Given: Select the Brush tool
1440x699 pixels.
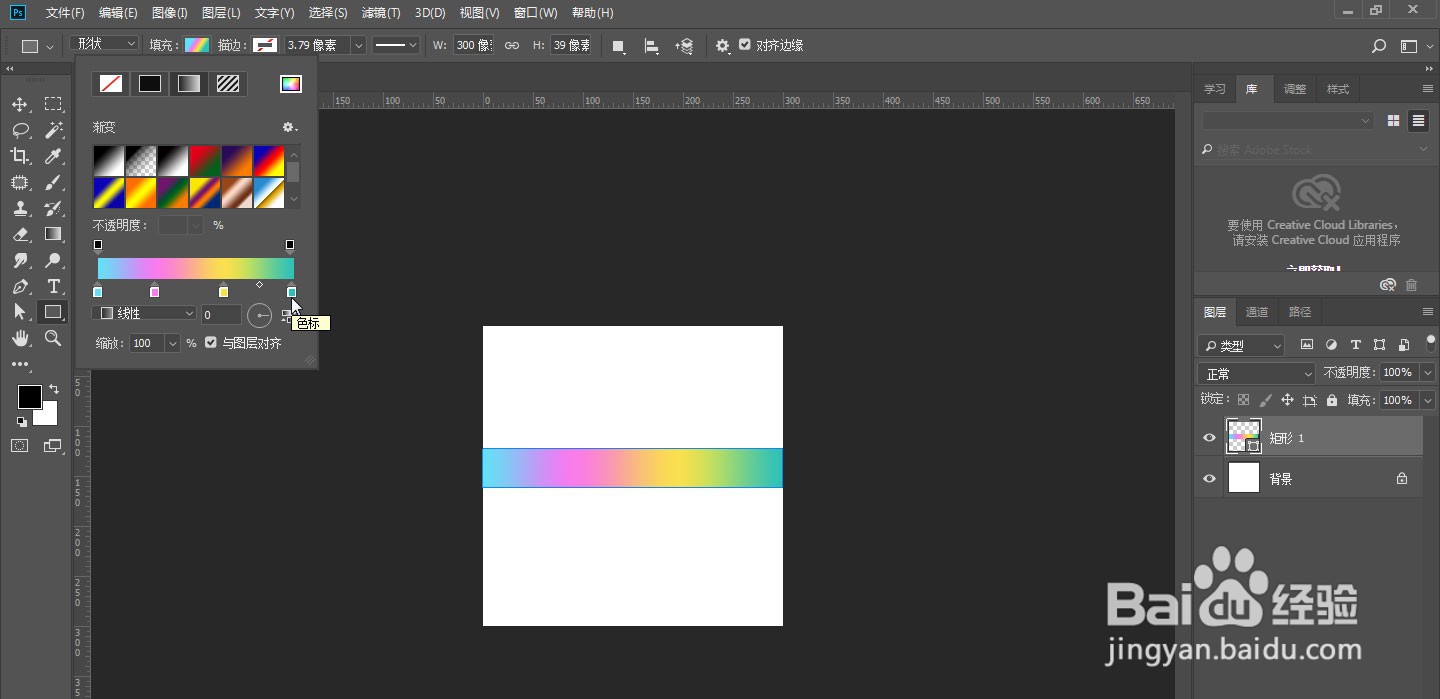Looking at the screenshot, I should (x=53, y=182).
